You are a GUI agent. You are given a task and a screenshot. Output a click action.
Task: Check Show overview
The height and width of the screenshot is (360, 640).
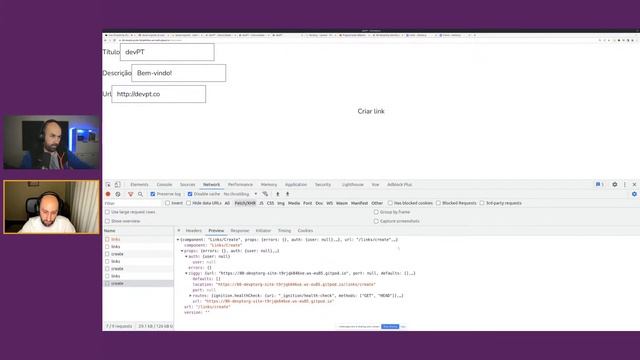coord(107,221)
